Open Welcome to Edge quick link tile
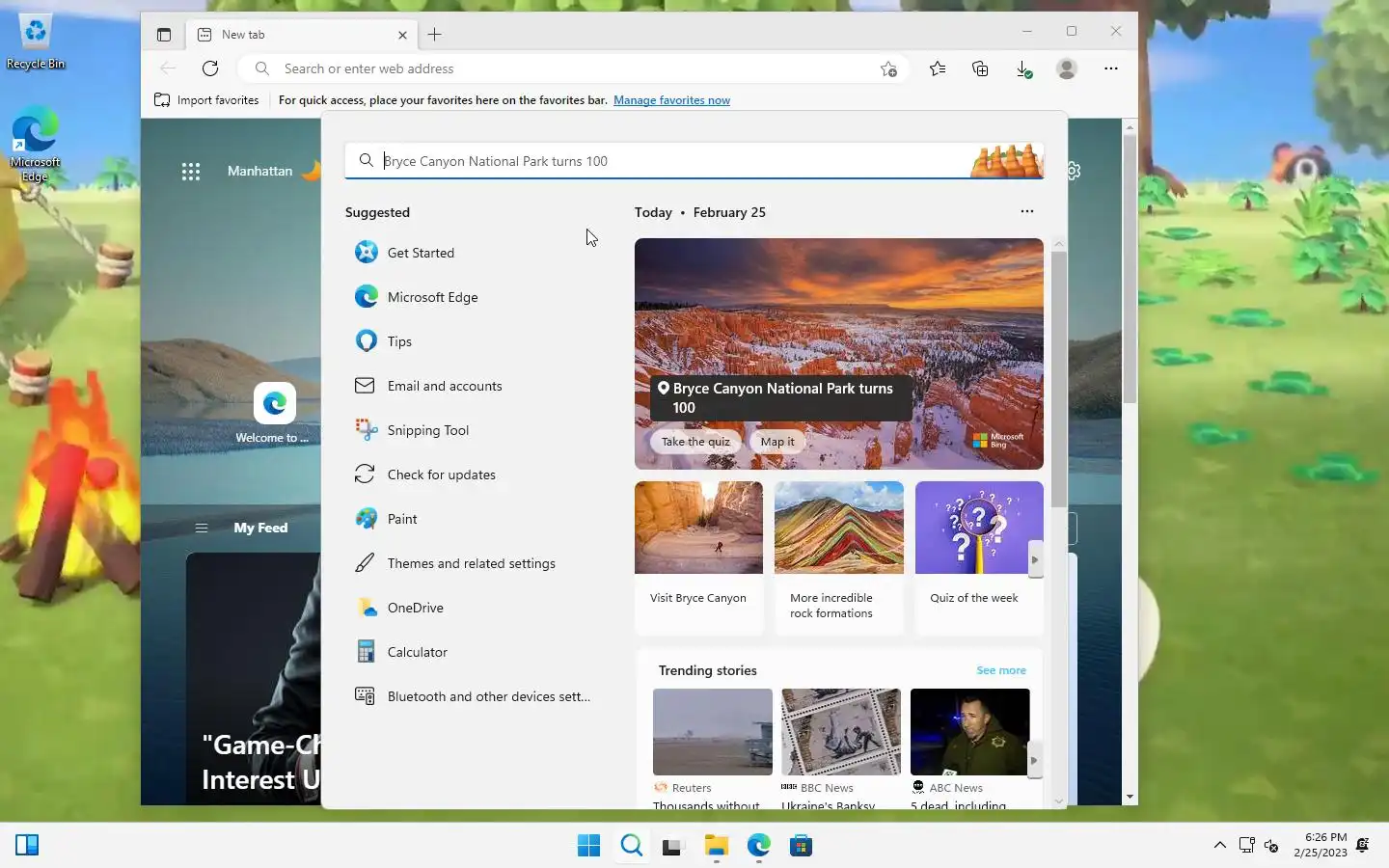Image resolution: width=1389 pixels, height=868 pixels. [273, 413]
